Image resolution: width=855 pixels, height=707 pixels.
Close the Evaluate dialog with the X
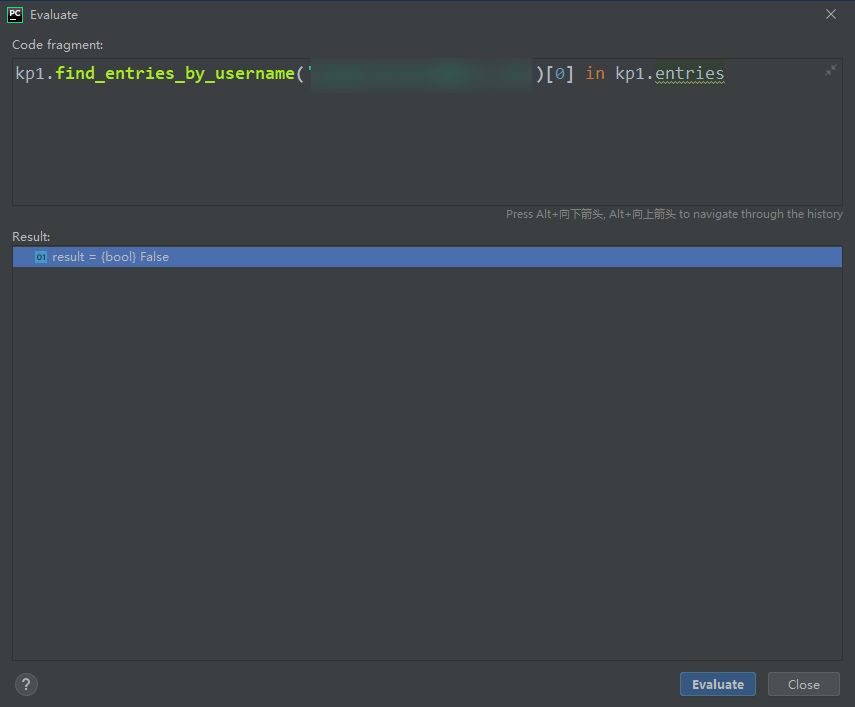(831, 14)
